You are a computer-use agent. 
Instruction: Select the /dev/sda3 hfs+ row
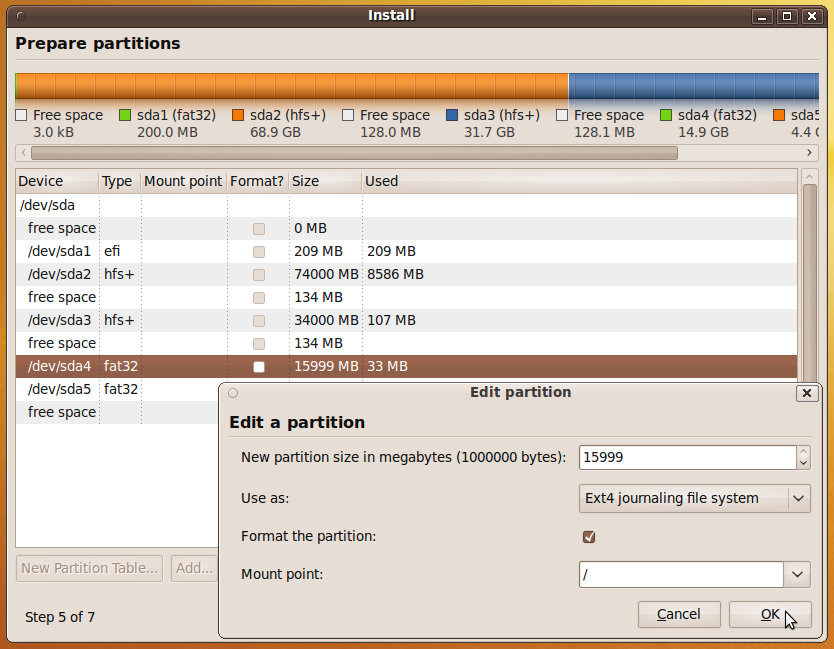(x=406, y=320)
